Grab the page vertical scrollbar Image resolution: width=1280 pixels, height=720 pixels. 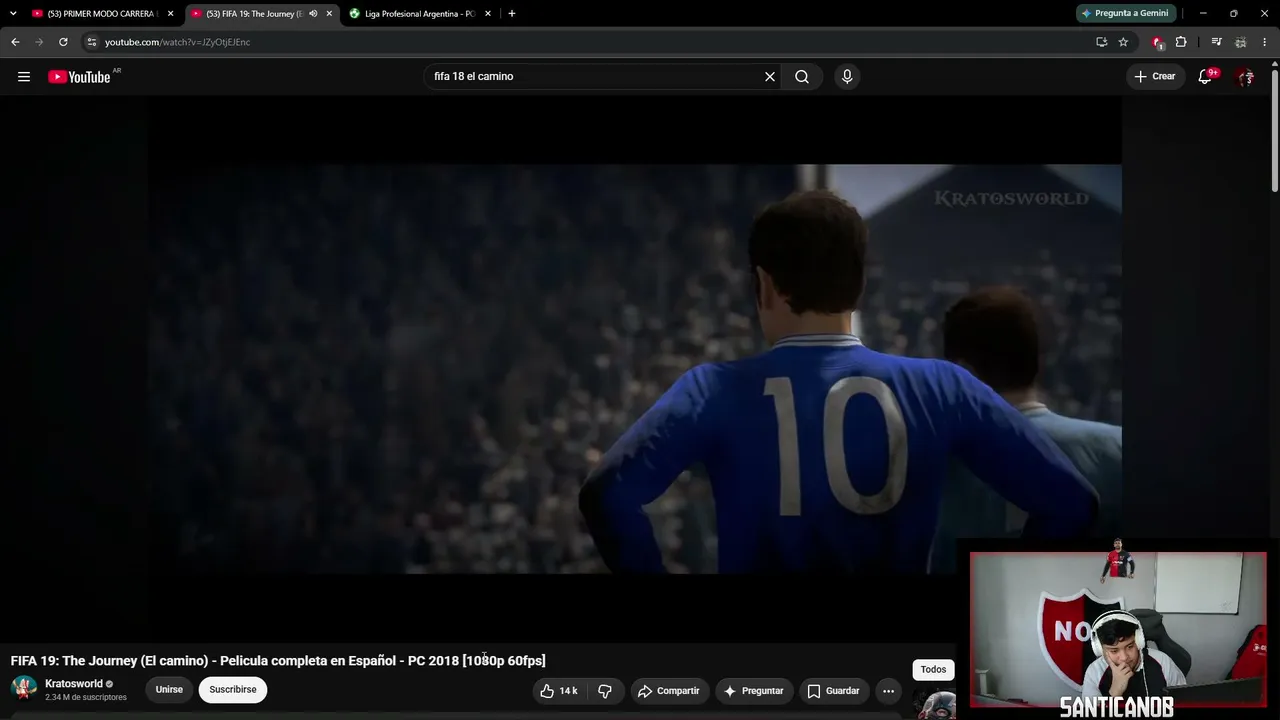pyautogui.click(x=1275, y=130)
